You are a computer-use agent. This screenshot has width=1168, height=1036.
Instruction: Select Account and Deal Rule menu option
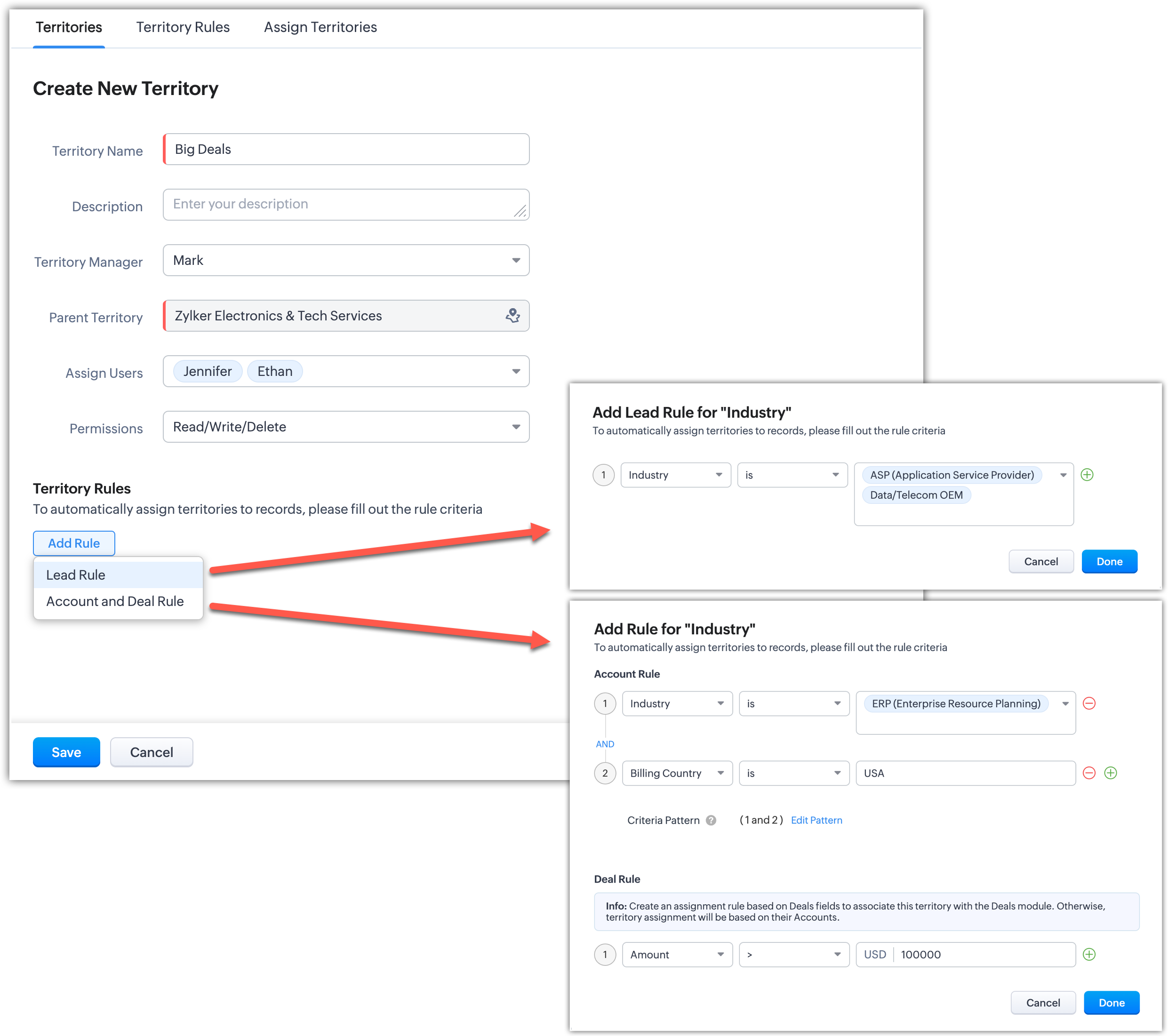[x=115, y=601]
